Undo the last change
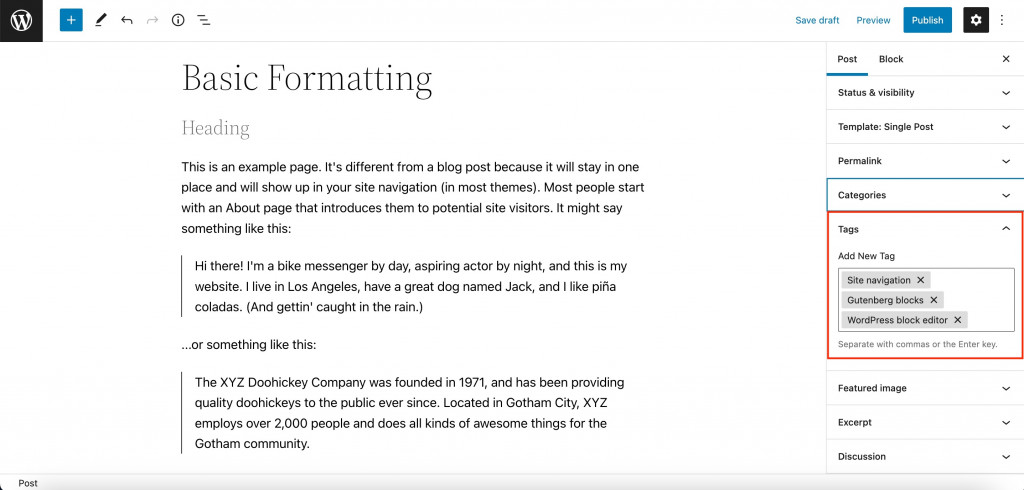1024x490 pixels. point(127,20)
